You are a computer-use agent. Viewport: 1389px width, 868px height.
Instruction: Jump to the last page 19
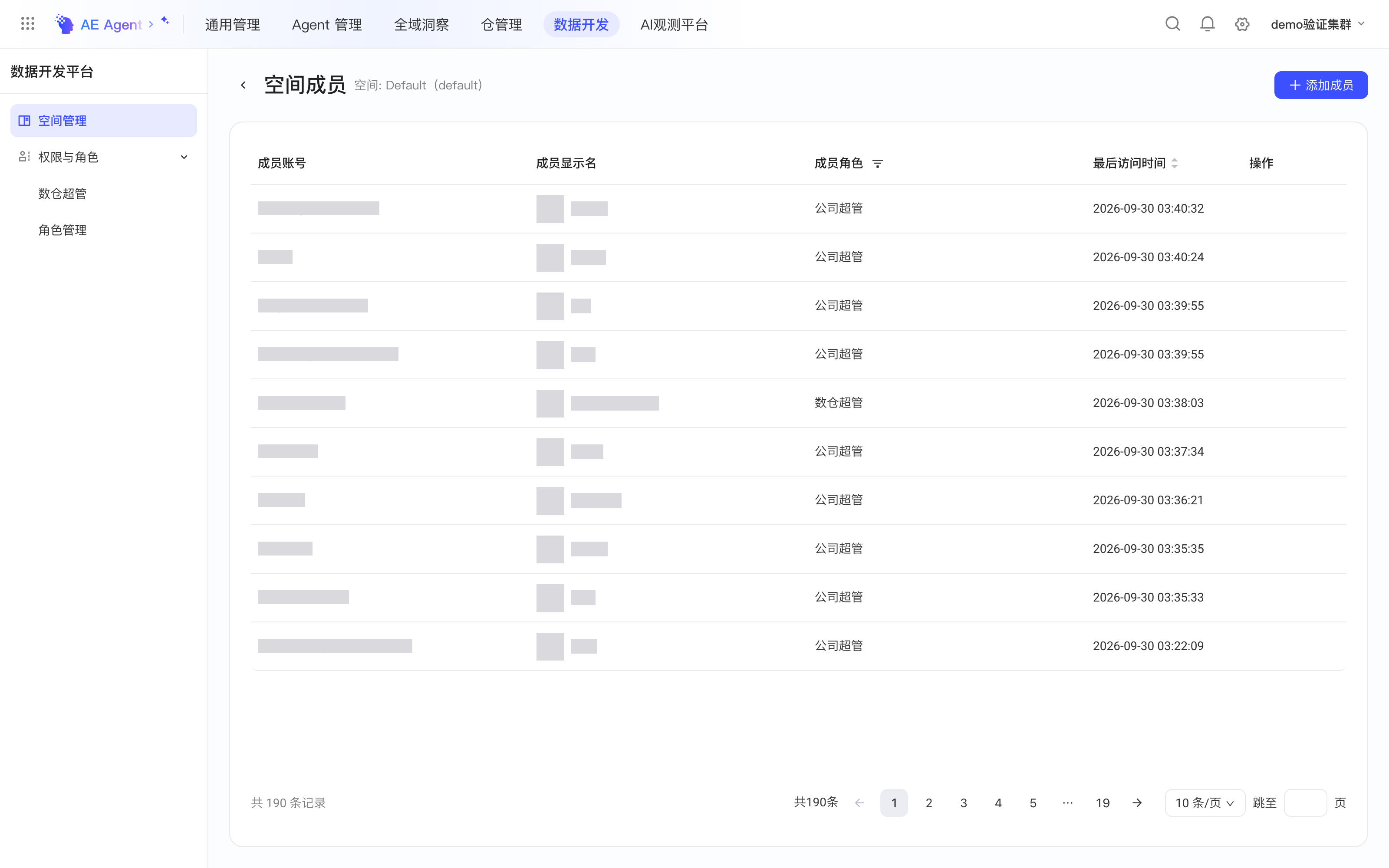1103,802
